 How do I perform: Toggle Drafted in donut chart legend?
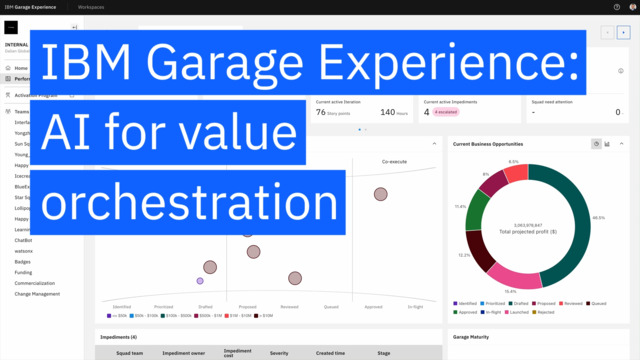click(x=518, y=303)
